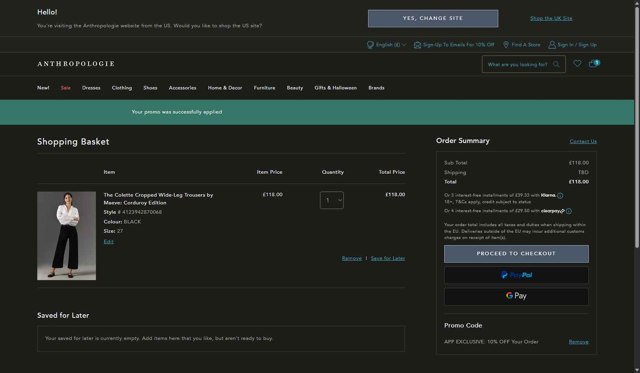The image size is (640, 373).
Task: Open the Gifts & Halloween menu
Action: point(336,88)
